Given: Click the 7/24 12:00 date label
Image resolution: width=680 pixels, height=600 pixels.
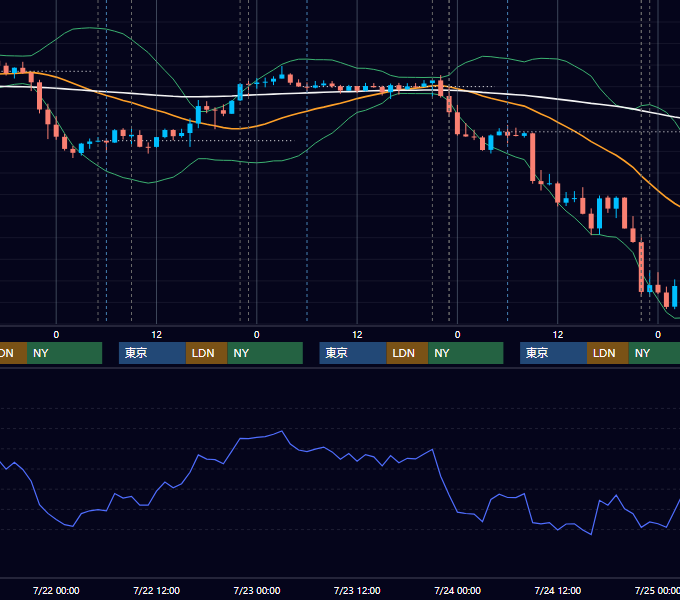Looking at the screenshot, I should (558, 590).
